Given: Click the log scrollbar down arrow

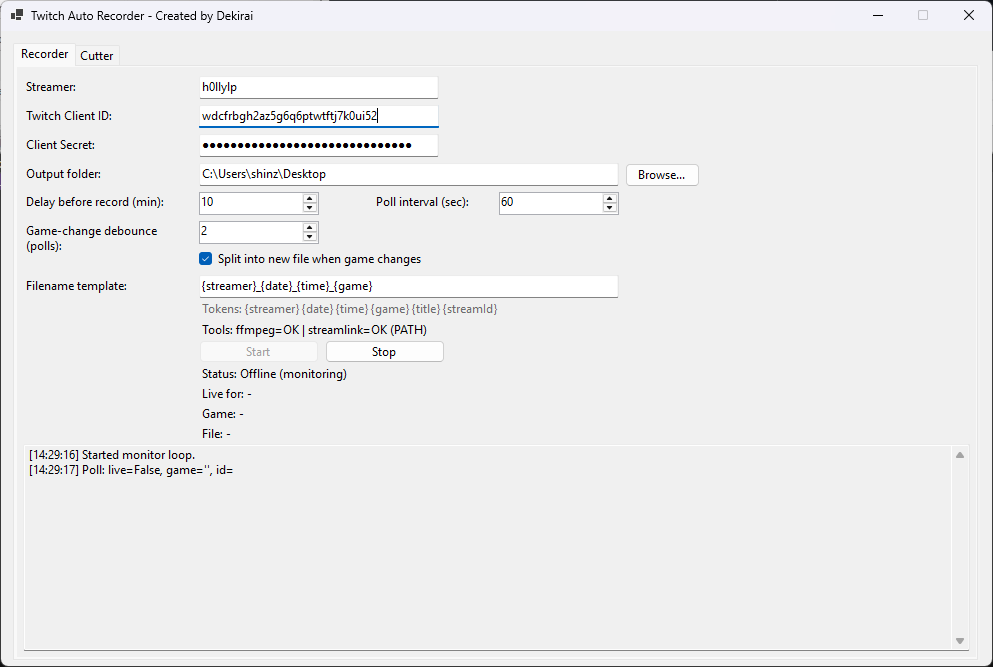Looking at the screenshot, I should click(x=960, y=641).
